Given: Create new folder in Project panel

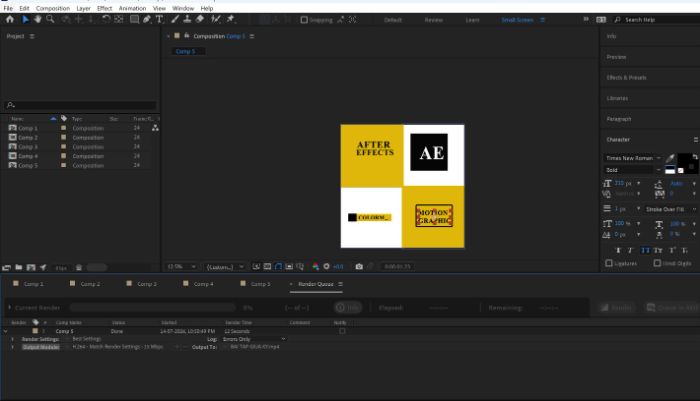Looking at the screenshot, I should [x=19, y=267].
